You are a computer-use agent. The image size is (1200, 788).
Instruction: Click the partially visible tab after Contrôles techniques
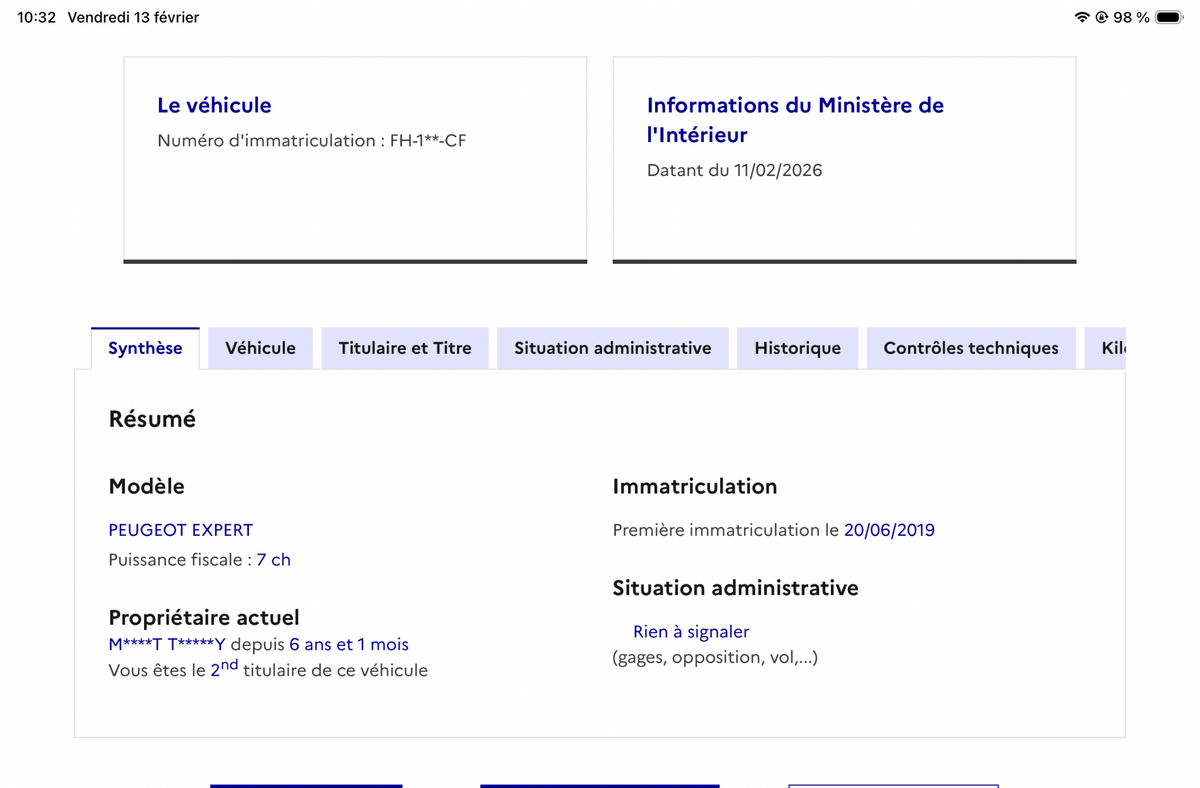tap(1108, 348)
